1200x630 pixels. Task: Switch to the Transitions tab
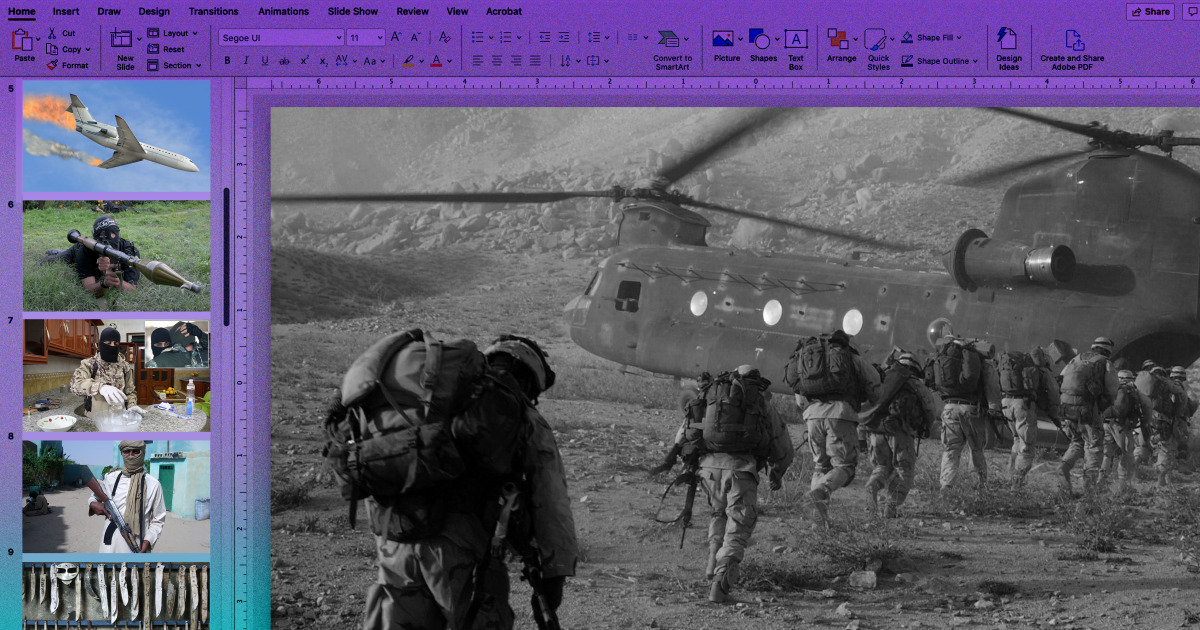pyautogui.click(x=214, y=12)
